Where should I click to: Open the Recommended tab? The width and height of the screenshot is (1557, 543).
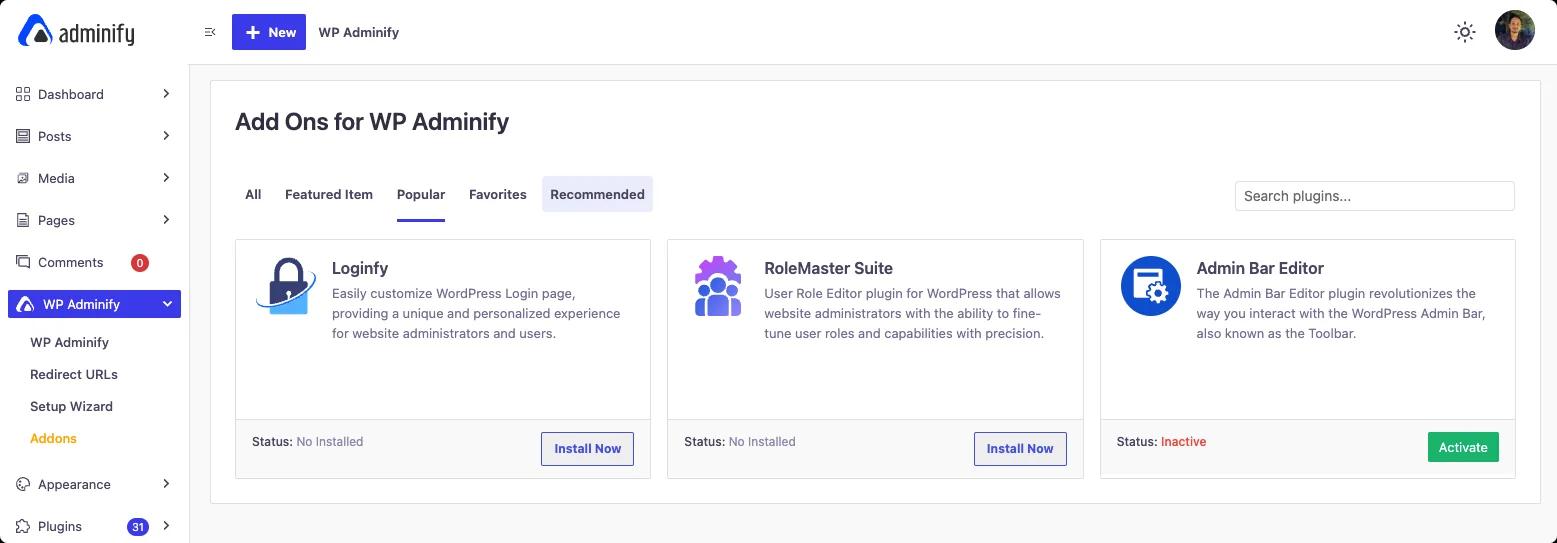pos(597,194)
